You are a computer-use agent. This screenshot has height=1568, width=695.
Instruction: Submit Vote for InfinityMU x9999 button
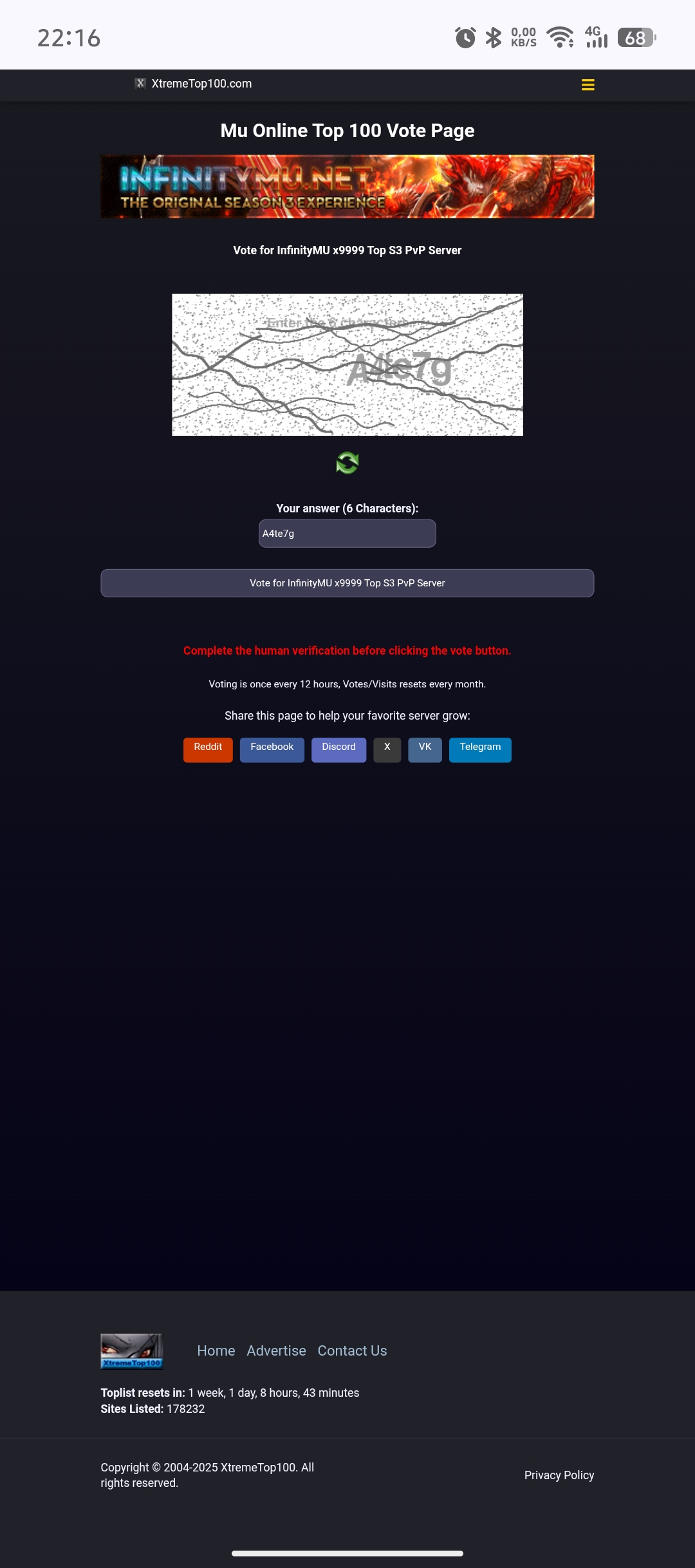pos(347,583)
